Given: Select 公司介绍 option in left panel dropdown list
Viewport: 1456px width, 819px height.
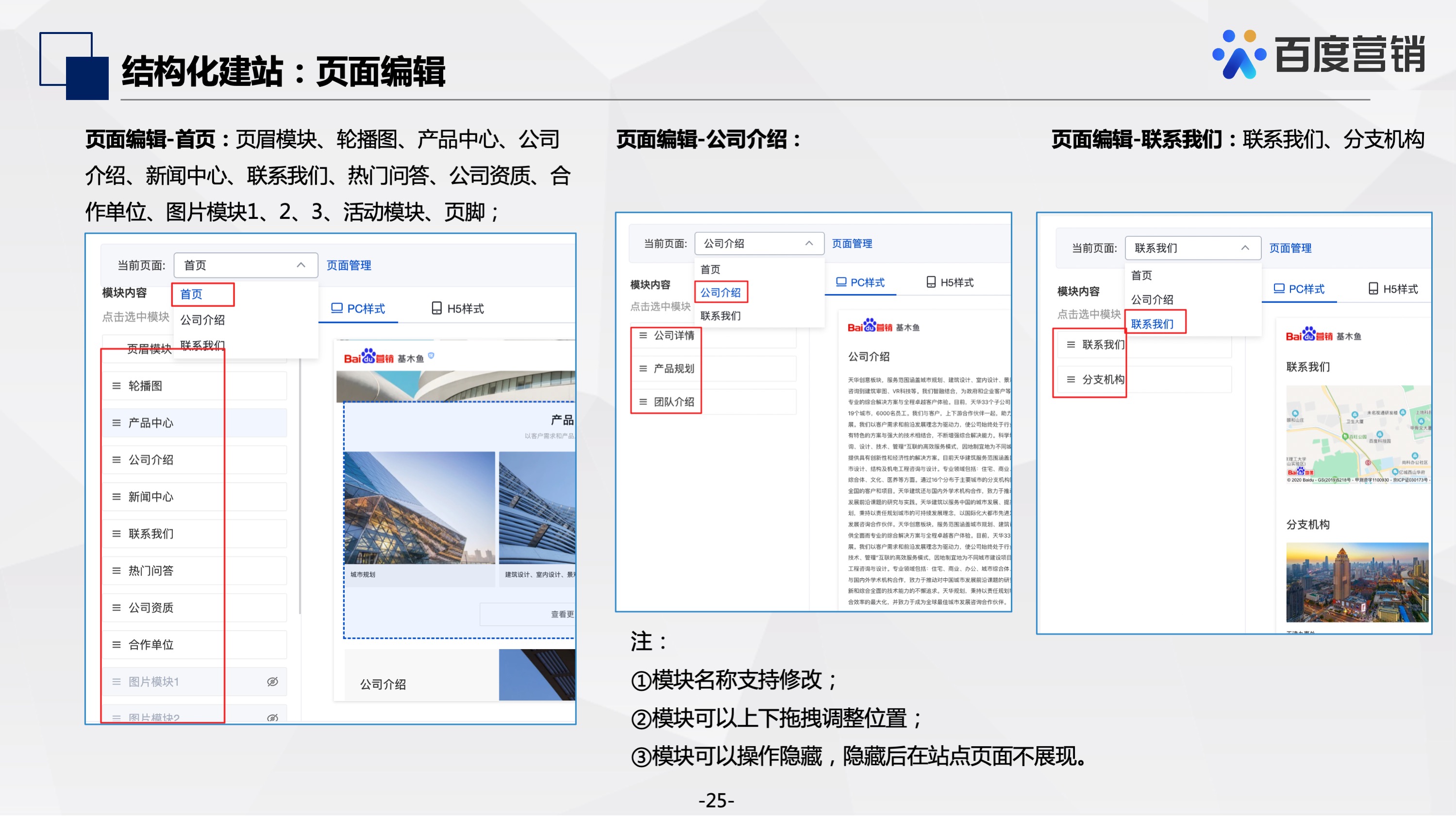Looking at the screenshot, I should tap(202, 320).
